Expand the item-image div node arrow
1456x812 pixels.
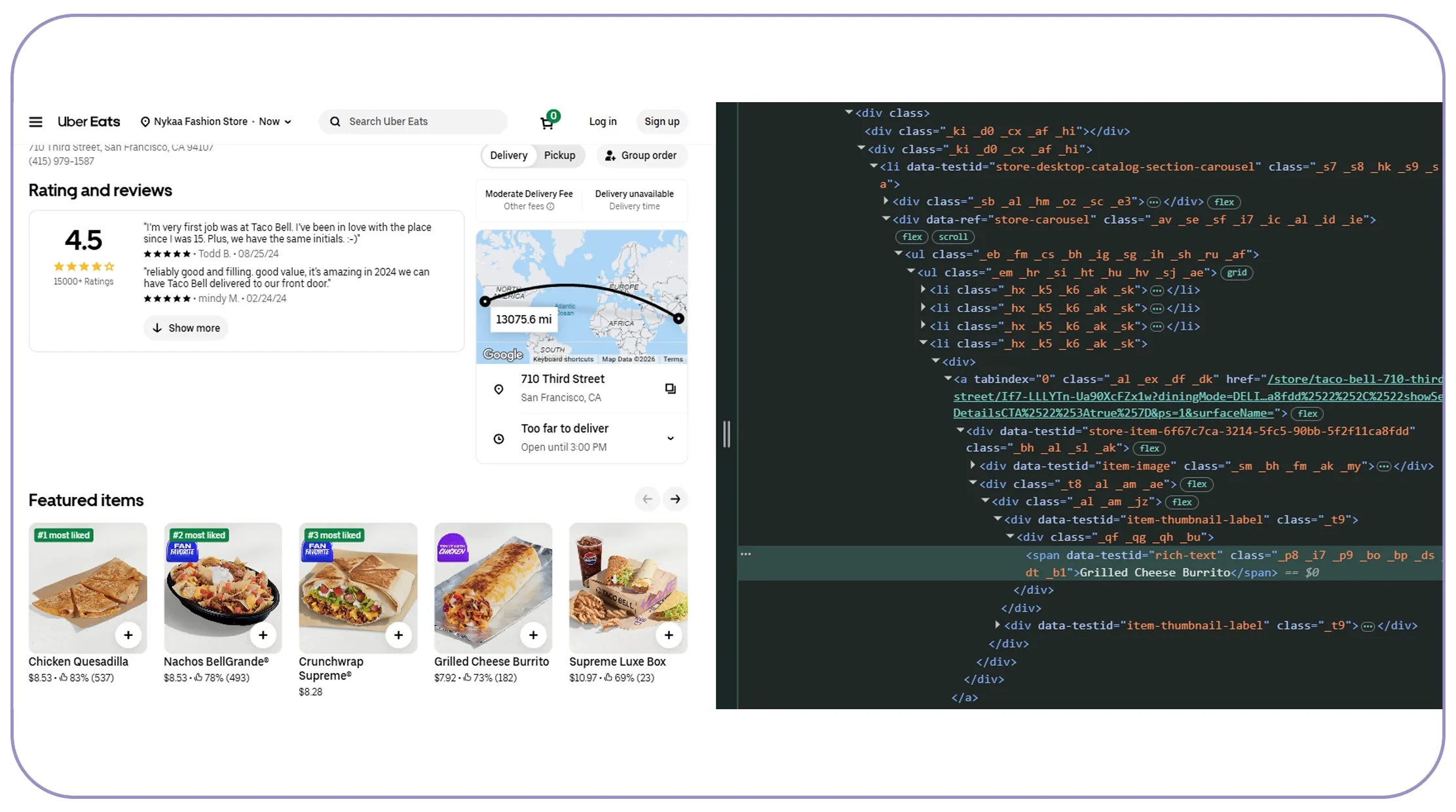[x=973, y=466]
